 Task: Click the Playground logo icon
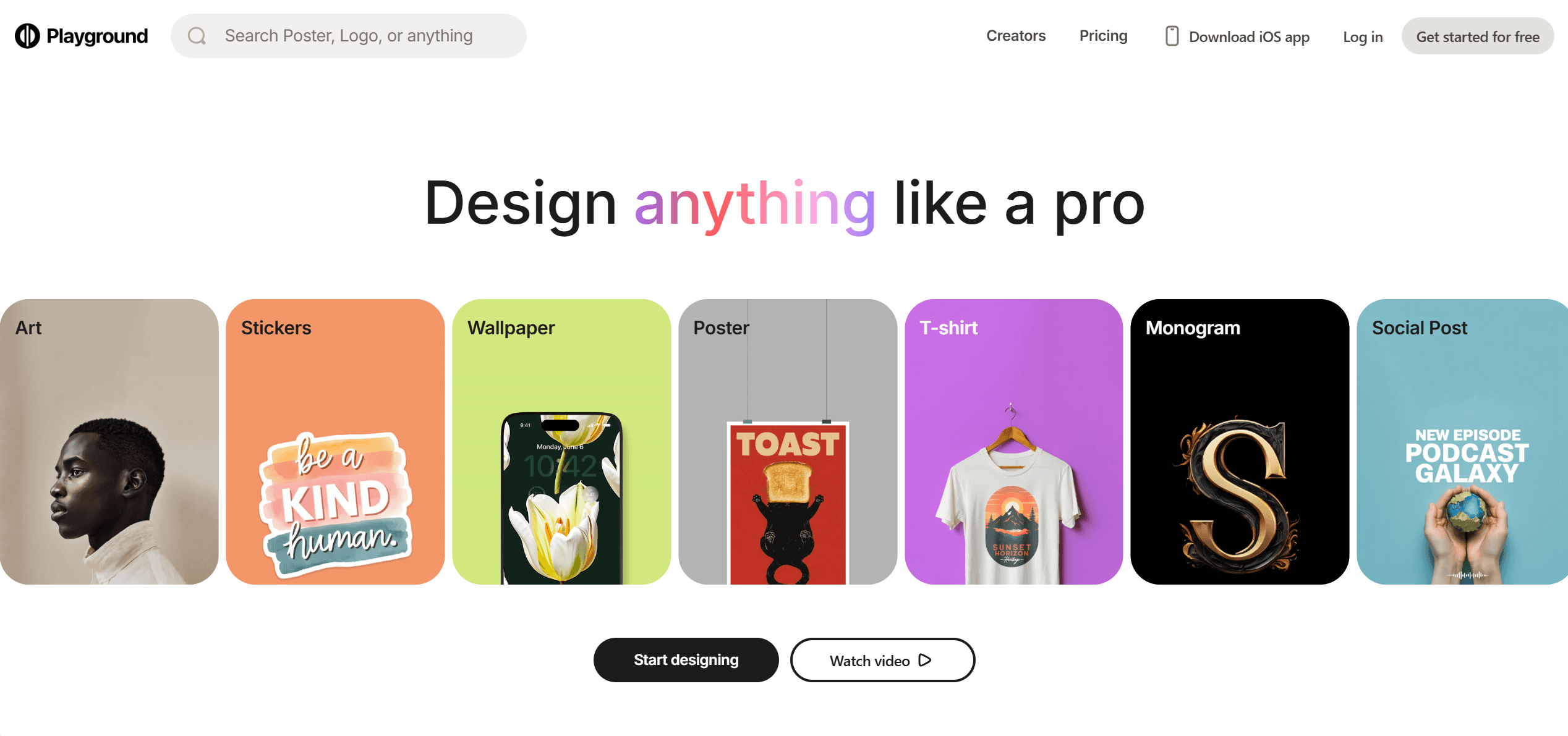coord(27,36)
